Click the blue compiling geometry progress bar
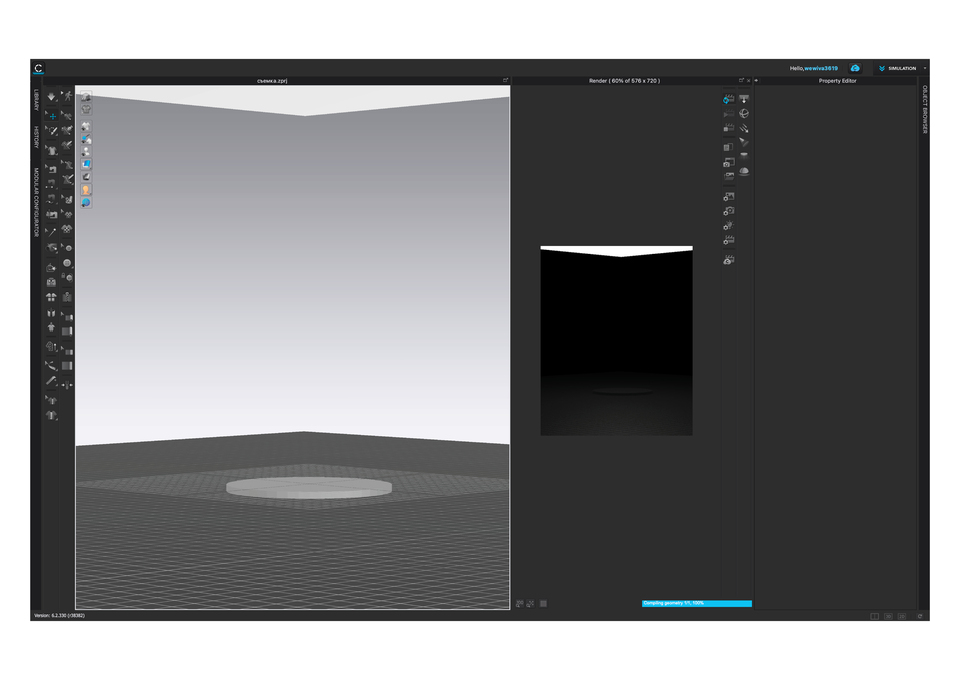960x680 pixels. pyautogui.click(x=697, y=603)
